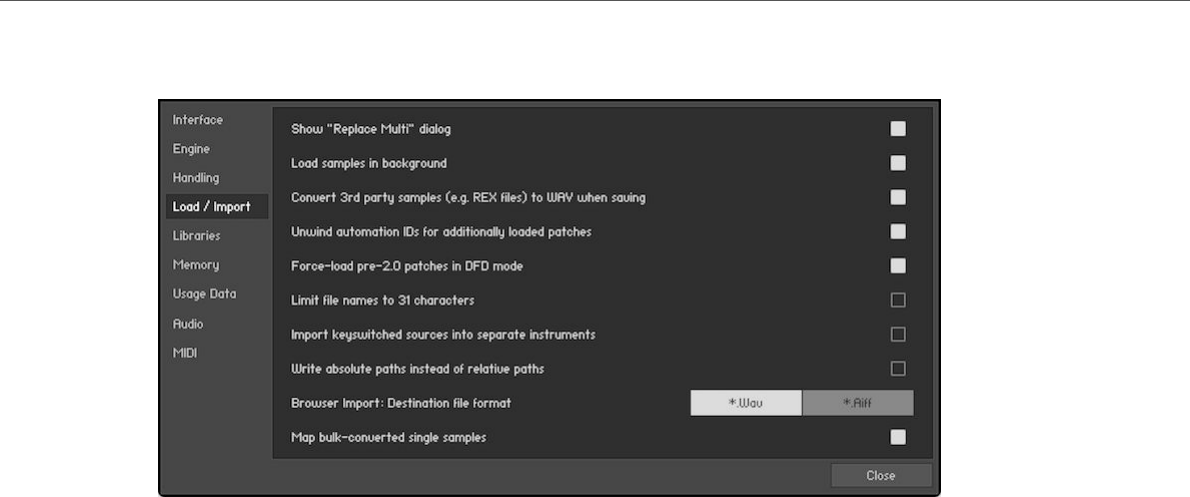Enable Import keyswitched sources into separate instruments
Viewport: 1190px width, 497px height.
pyautogui.click(x=898, y=334)
